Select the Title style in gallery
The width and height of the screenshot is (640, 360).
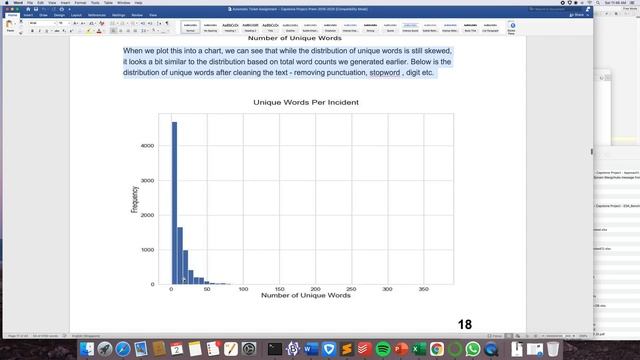(x=270, y=27)
